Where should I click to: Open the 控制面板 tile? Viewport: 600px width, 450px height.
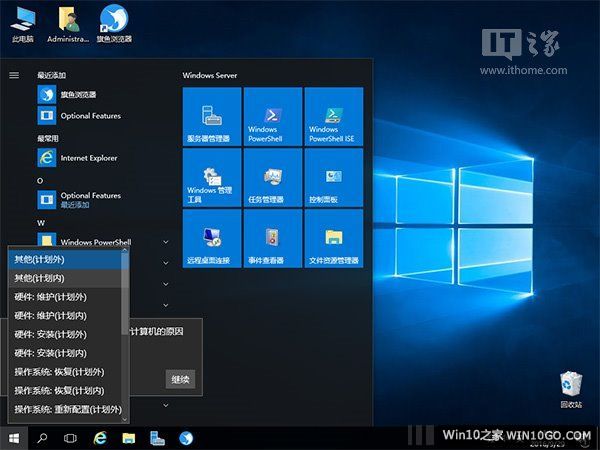(332, 177)
